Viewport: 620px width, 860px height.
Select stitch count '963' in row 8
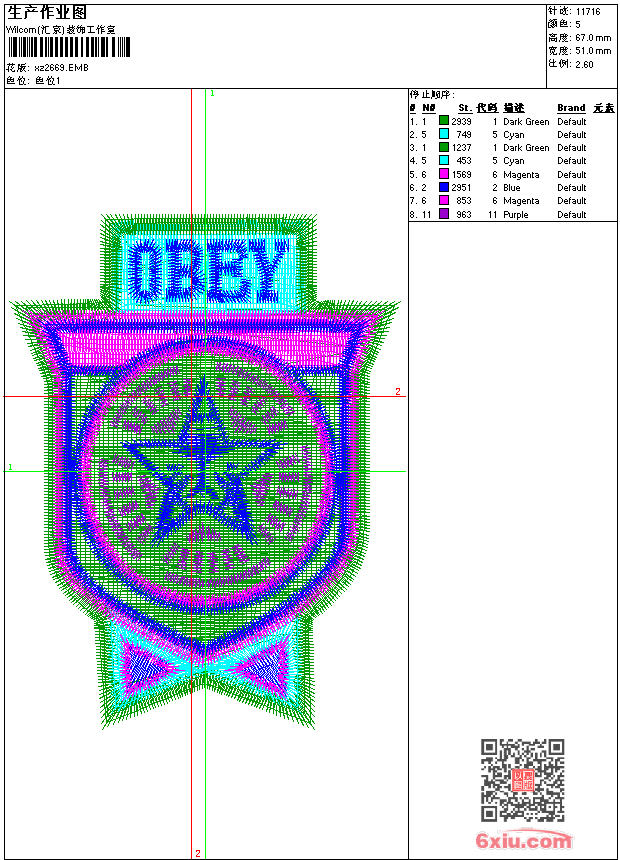point(464,214)
